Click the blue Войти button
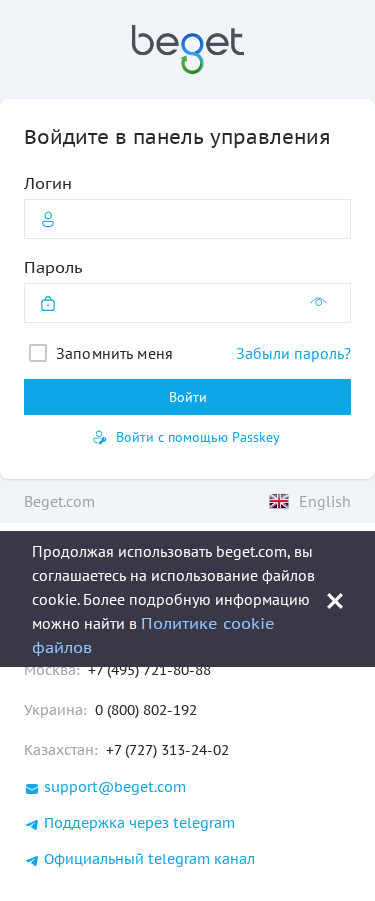Image resolution: width=375 pixels, height=901 pixels. 187,397
